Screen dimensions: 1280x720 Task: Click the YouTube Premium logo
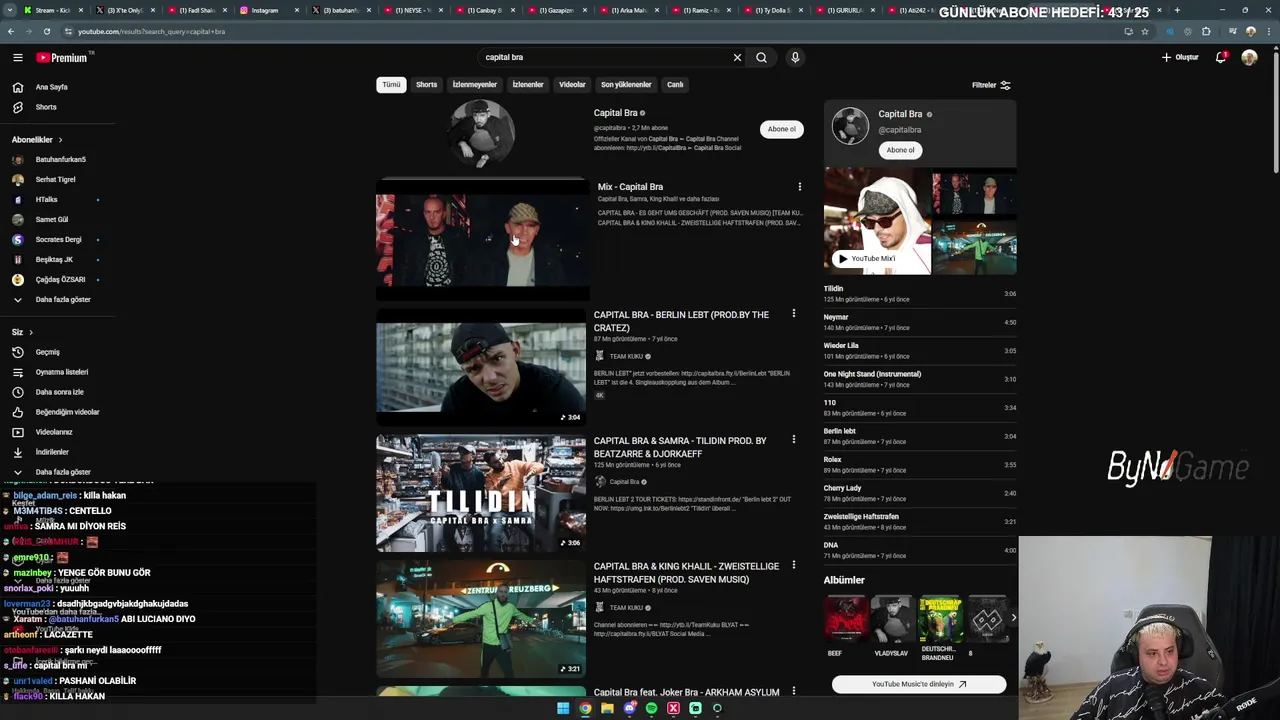[x=64, y=58]
